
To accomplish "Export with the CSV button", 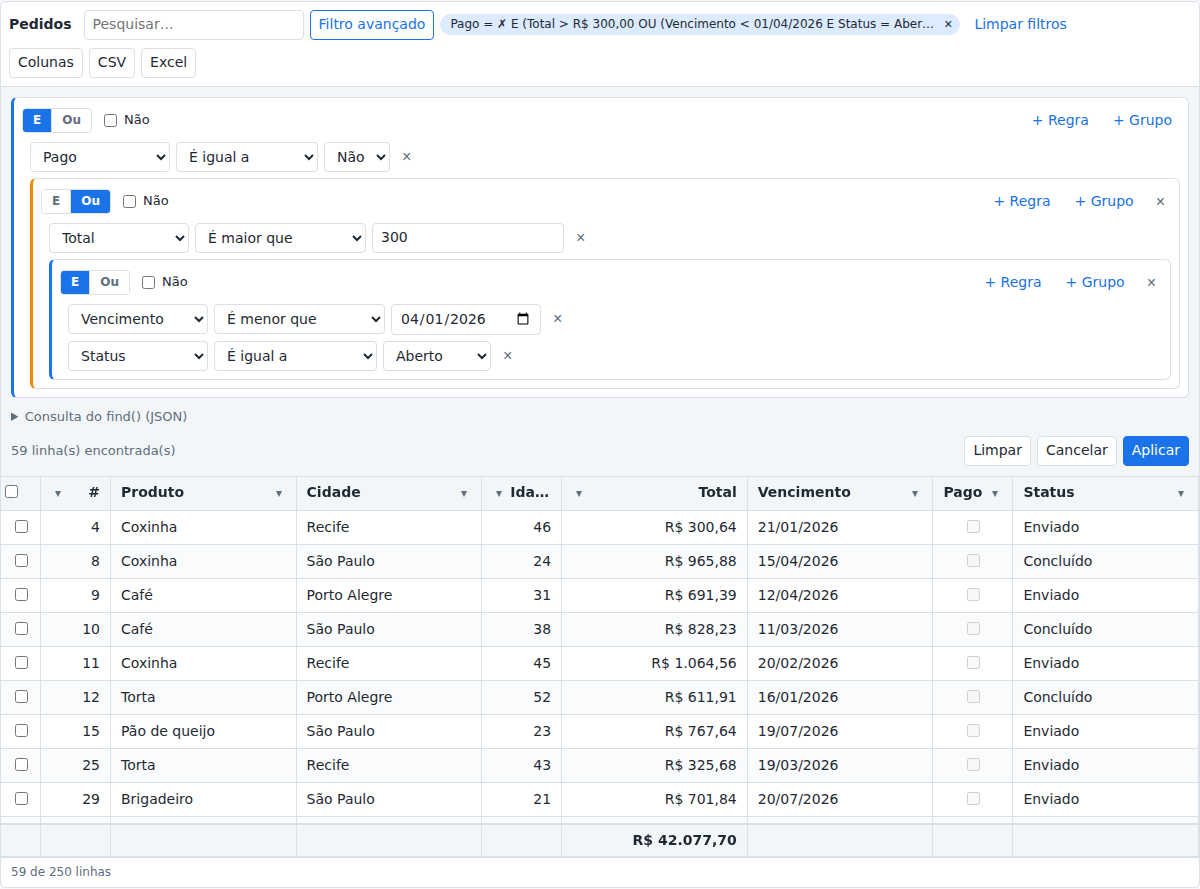I will [x=112, y=62].
